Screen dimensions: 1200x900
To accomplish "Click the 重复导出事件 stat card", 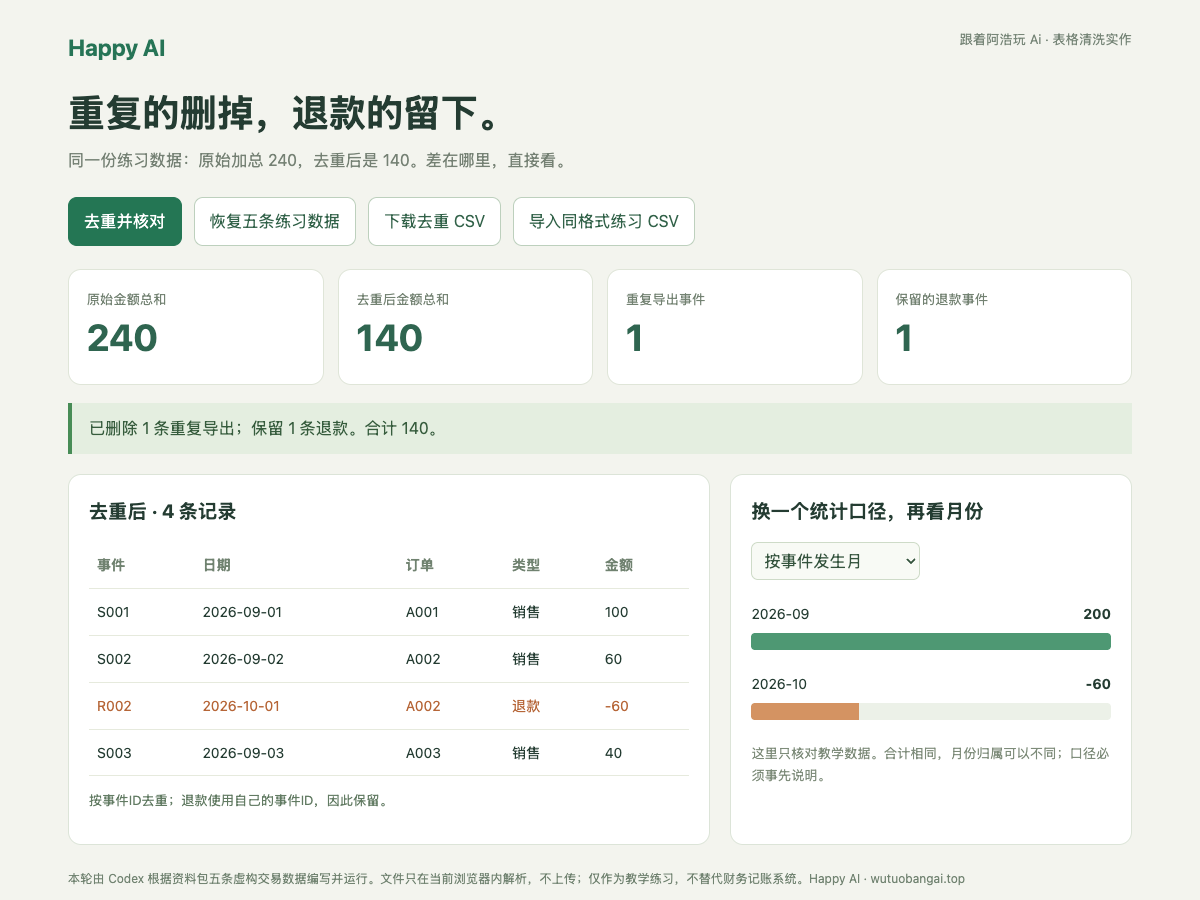I will tap(735, 327).
